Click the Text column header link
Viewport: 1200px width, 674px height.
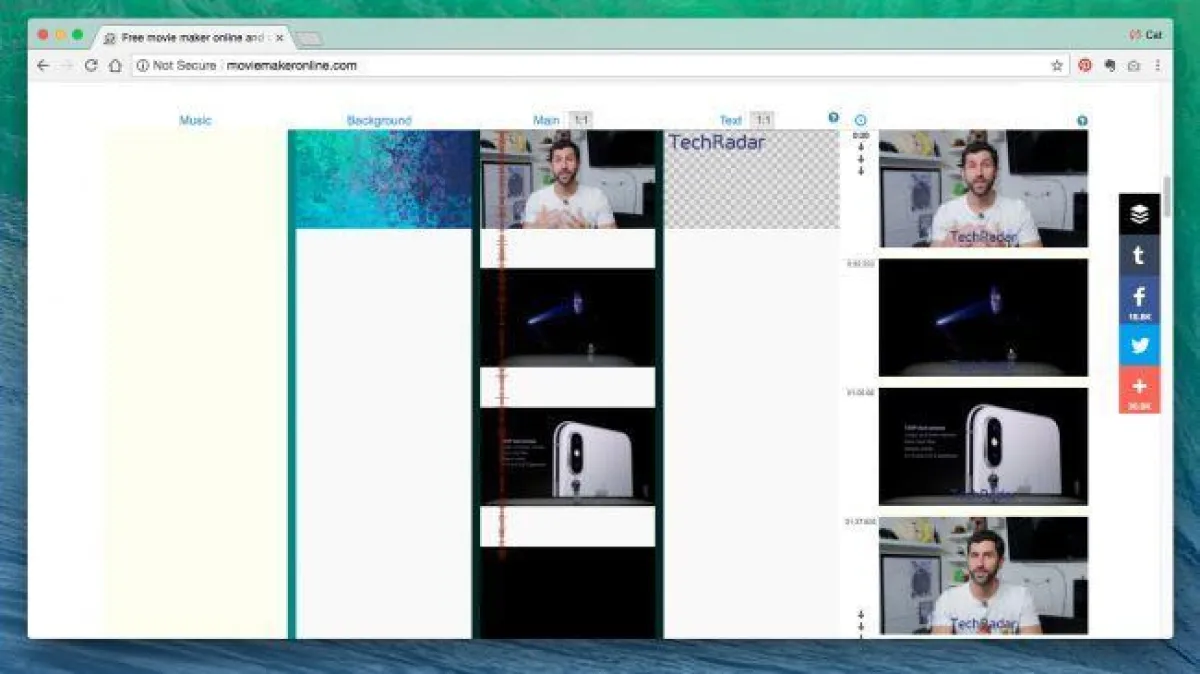731,121
